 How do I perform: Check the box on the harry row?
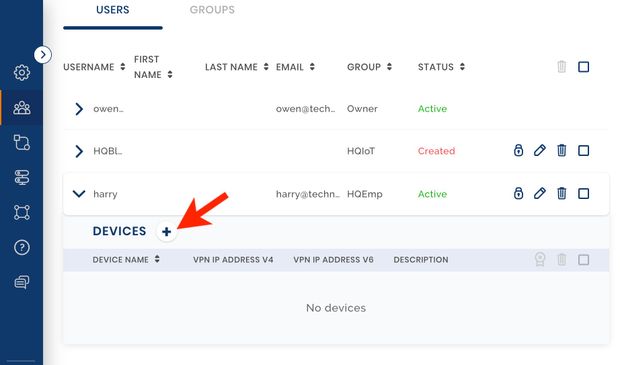[x=584, y=193]
